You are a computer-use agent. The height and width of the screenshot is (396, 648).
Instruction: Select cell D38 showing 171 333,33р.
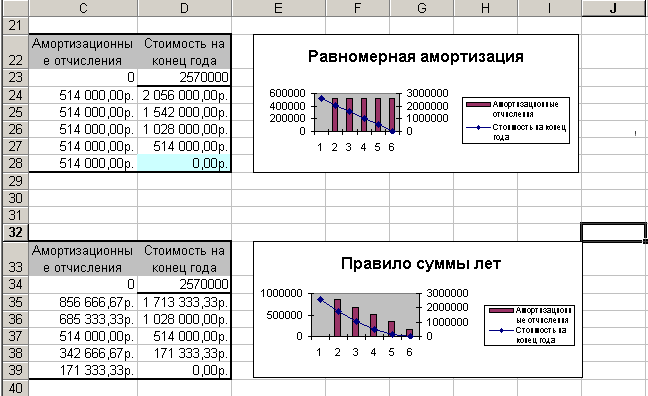(x=184, y=353)
